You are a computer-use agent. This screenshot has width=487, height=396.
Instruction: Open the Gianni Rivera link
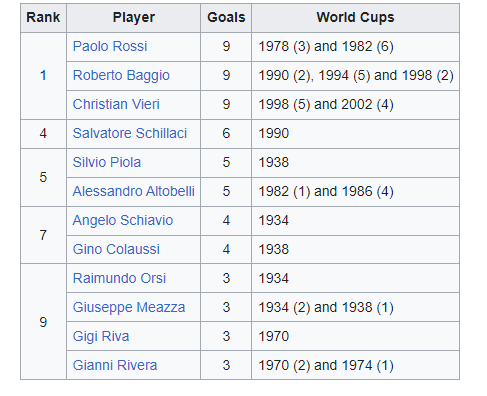[x=115, y=365]
